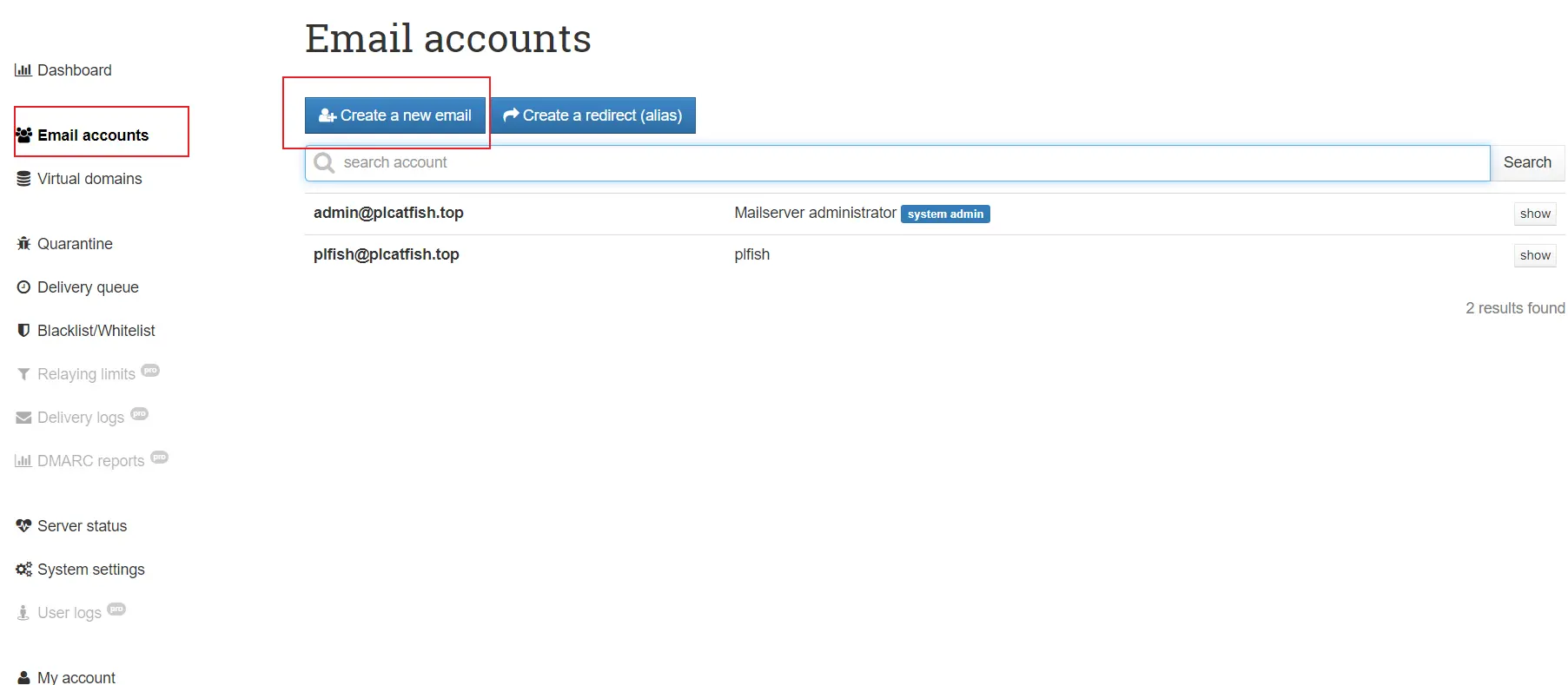Click Create a redirect (alias) button
Viewport: 1568px width, 685px height.
pos(593,115)
